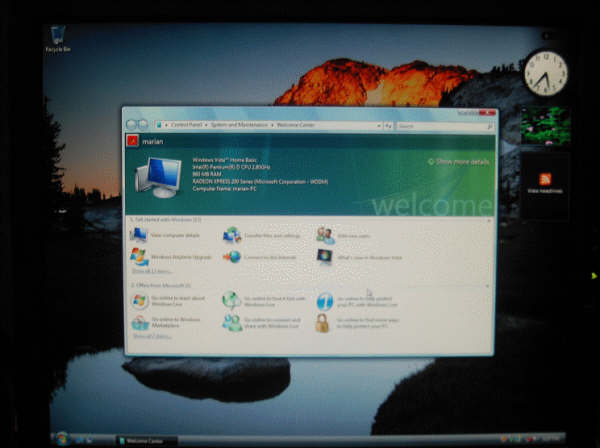
Task: Click Show all 7 items link
Action: point(152,336)
